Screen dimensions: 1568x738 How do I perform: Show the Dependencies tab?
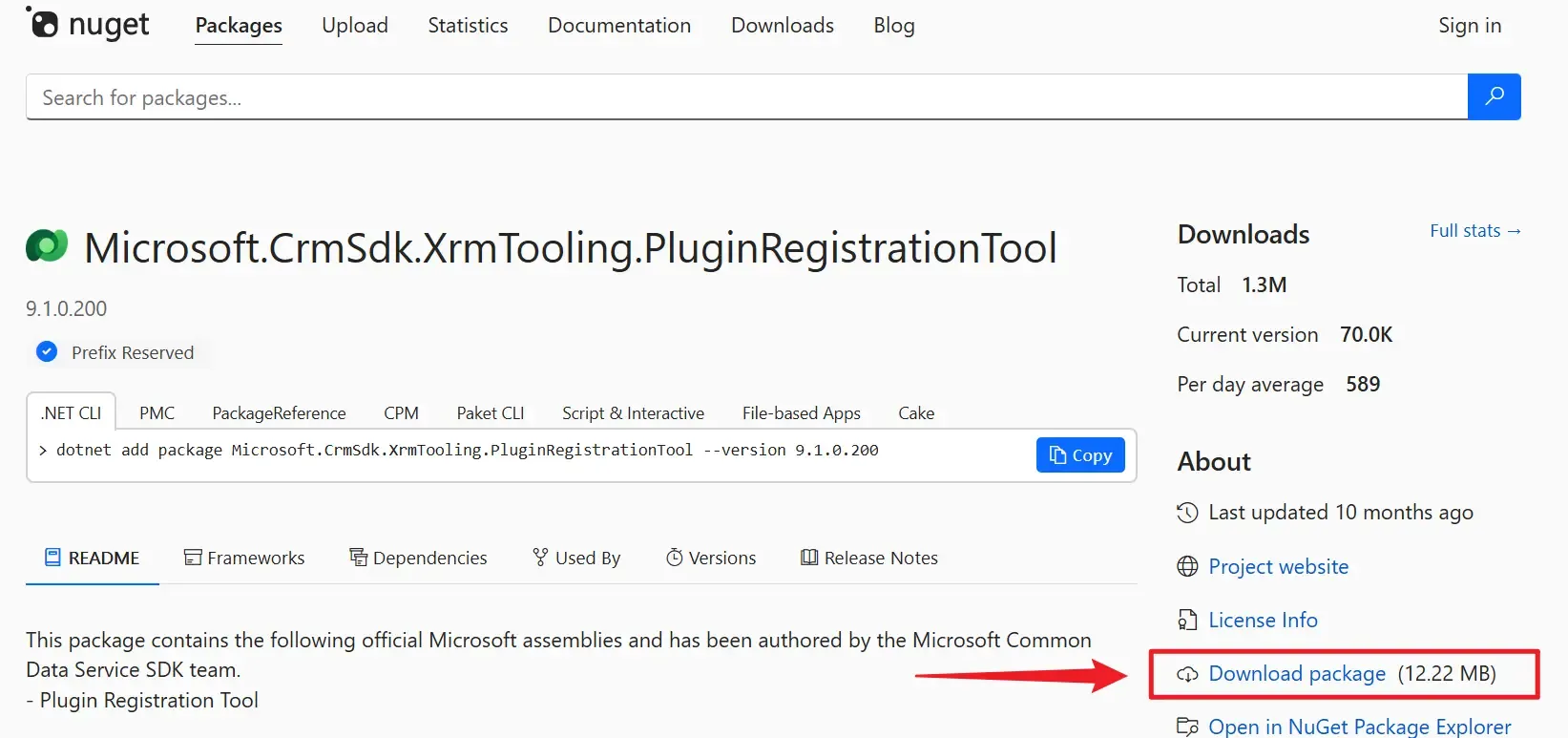point(419,559)
